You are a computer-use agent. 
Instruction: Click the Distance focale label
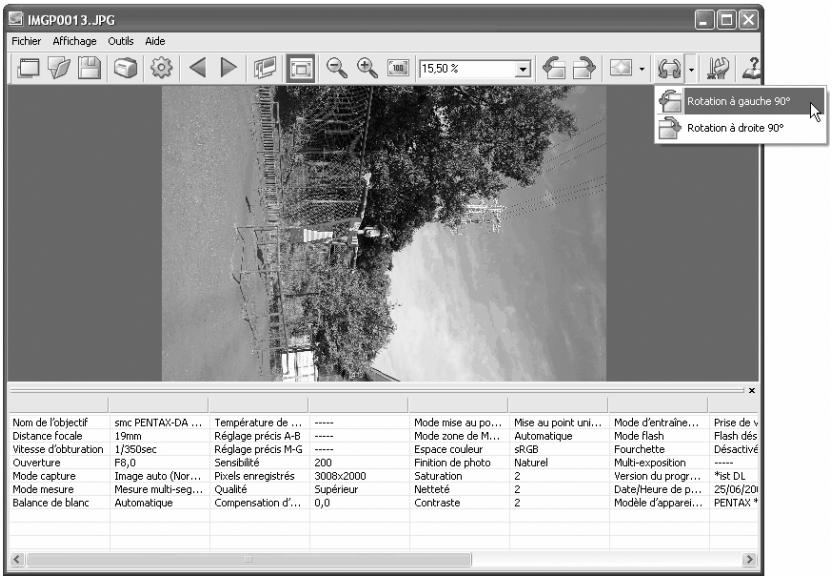[47, 436]
